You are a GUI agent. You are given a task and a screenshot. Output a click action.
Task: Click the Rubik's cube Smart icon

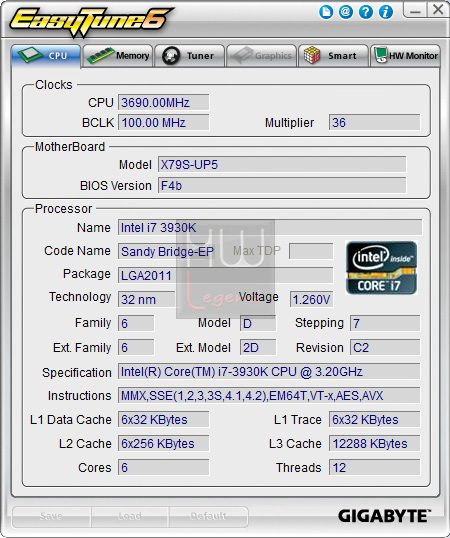[x=312, y=55]
